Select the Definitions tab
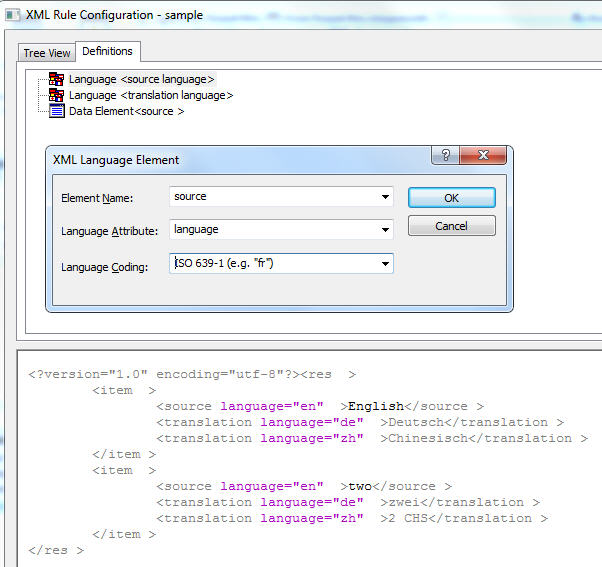This screenshot has height=567, width=602. (x=107, y=51)
